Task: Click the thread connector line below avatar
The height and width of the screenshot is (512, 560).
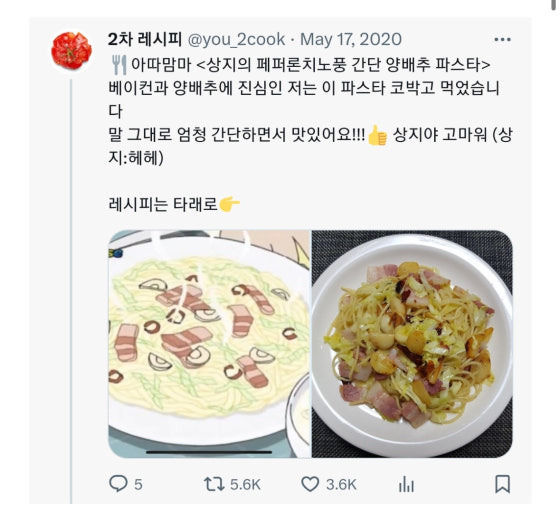Action: click(71, 291)
